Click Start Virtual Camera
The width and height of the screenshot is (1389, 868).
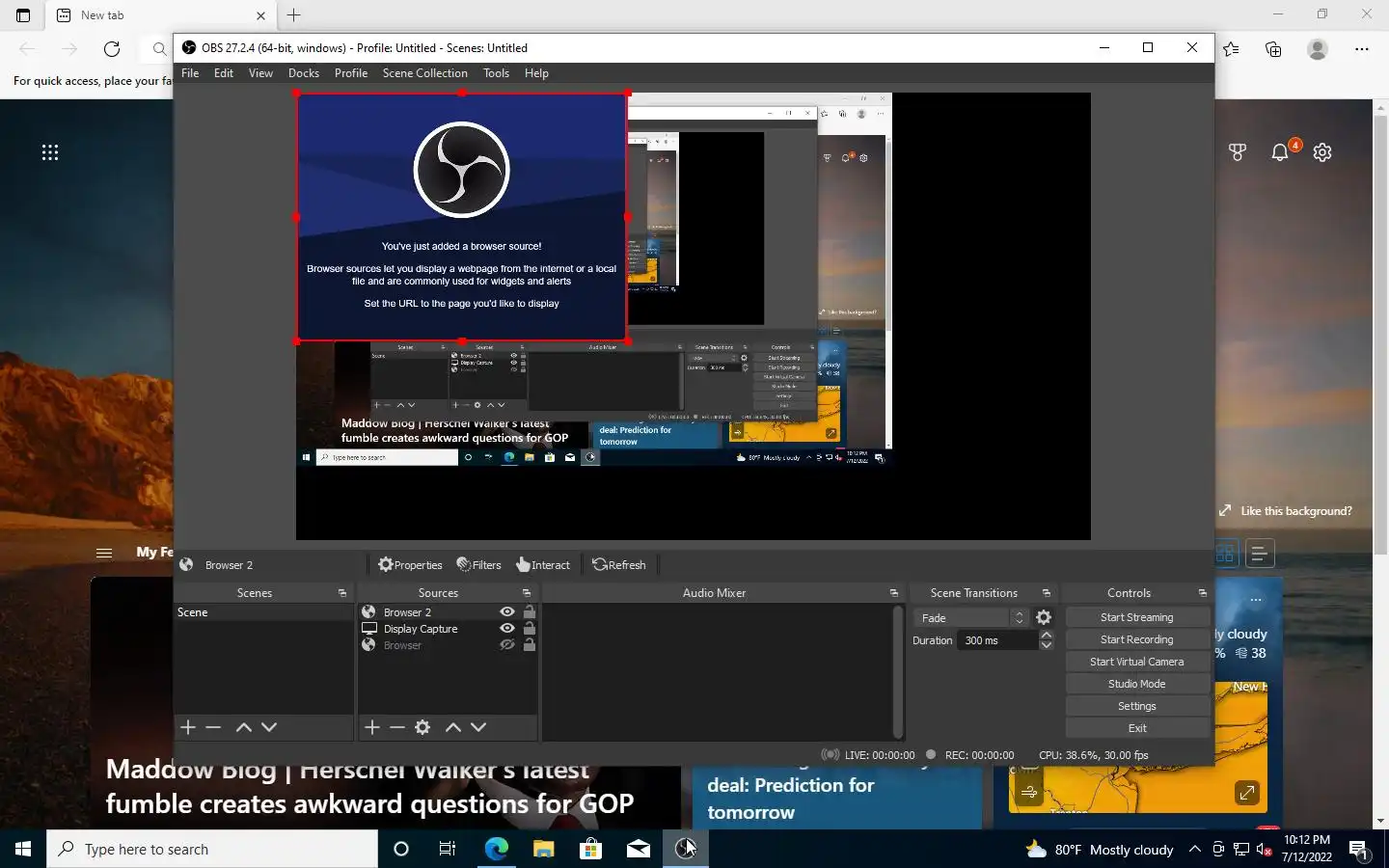(1137, 662)
